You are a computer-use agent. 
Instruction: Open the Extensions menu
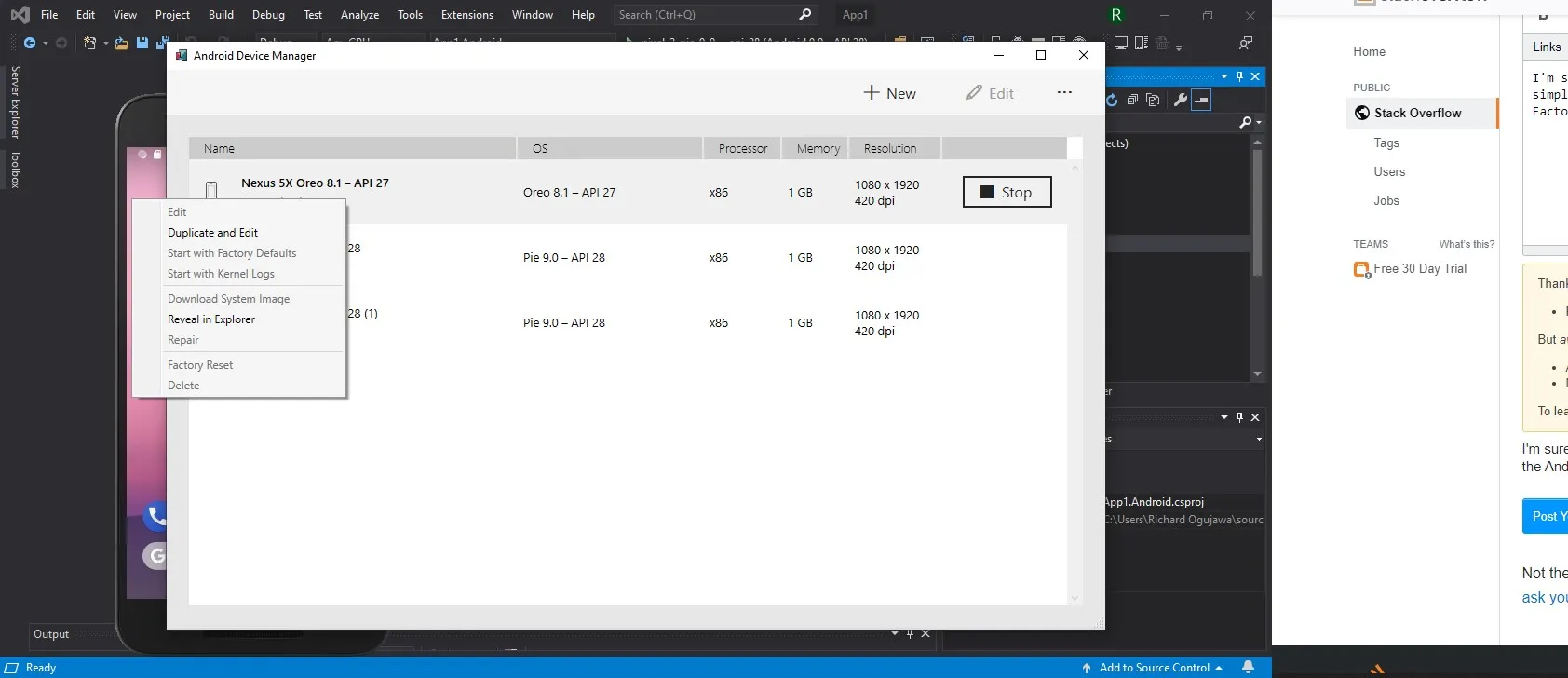[x=467, y=15]
